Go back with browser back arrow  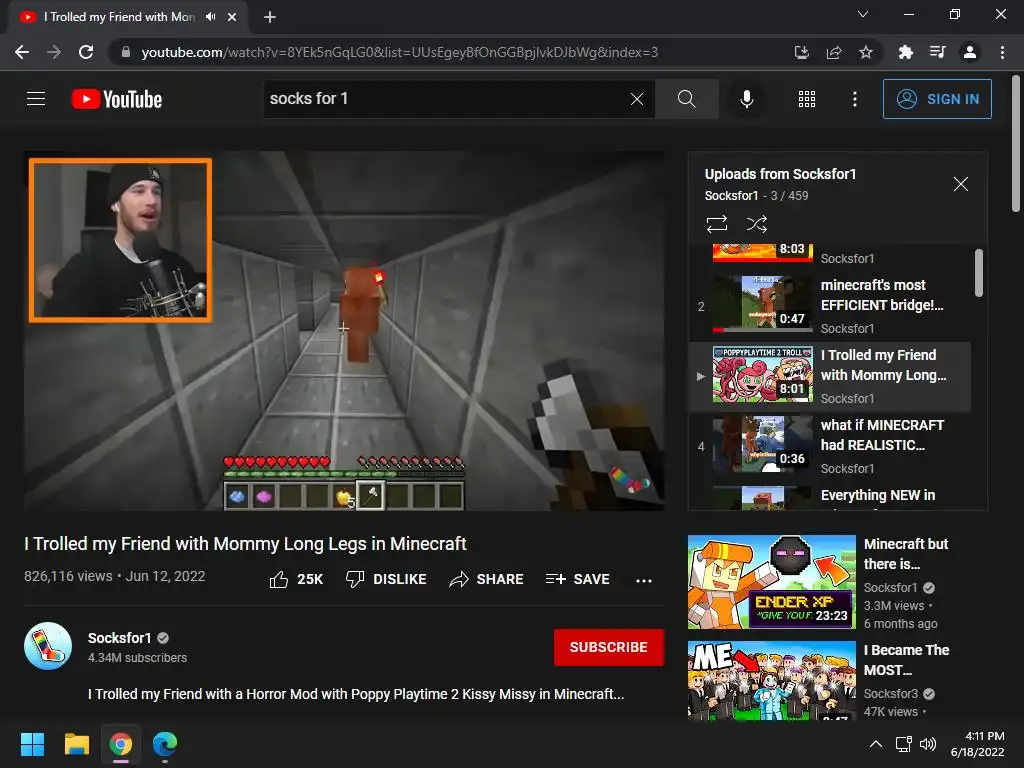click(x=22, y=52)
